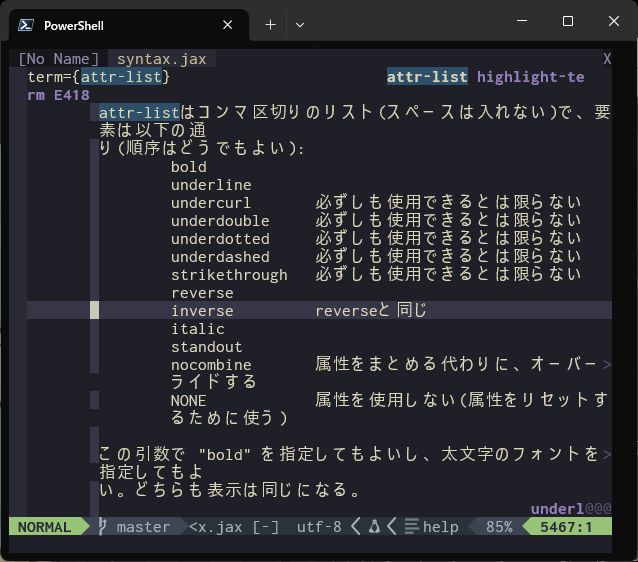Minimize the terminal window
The height and width of the screenshot is (562, 638).
(x=521, y=22)
